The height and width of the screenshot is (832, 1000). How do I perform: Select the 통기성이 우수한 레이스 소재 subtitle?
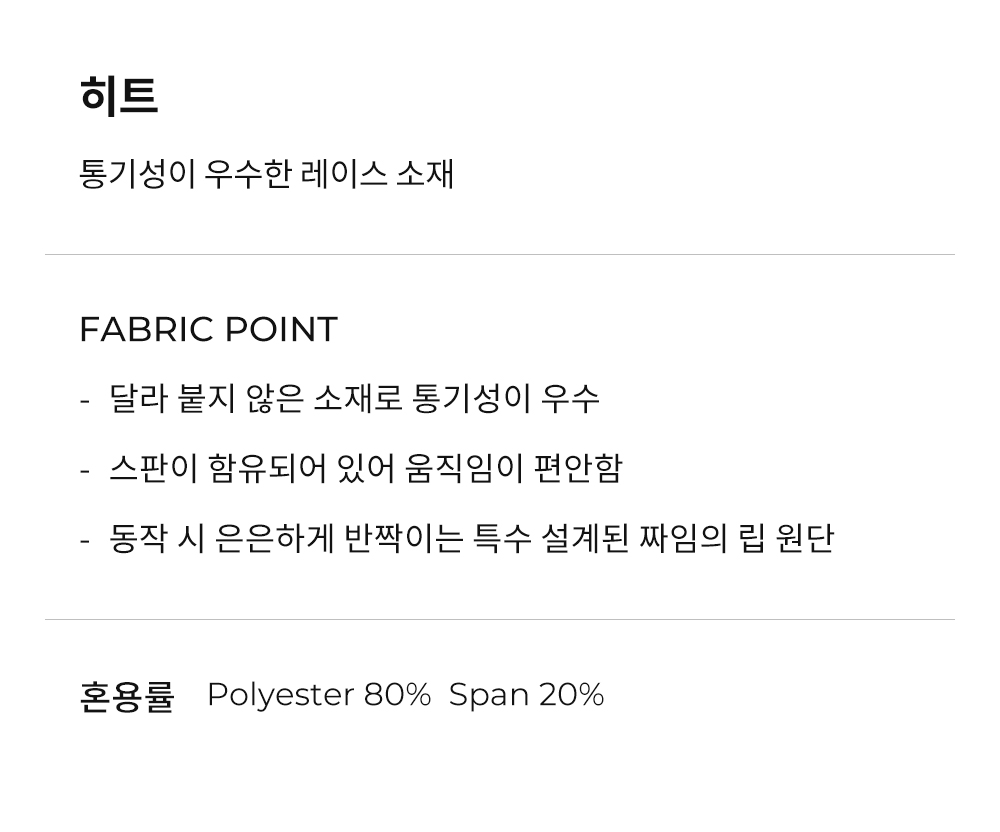tap(267, 173)
